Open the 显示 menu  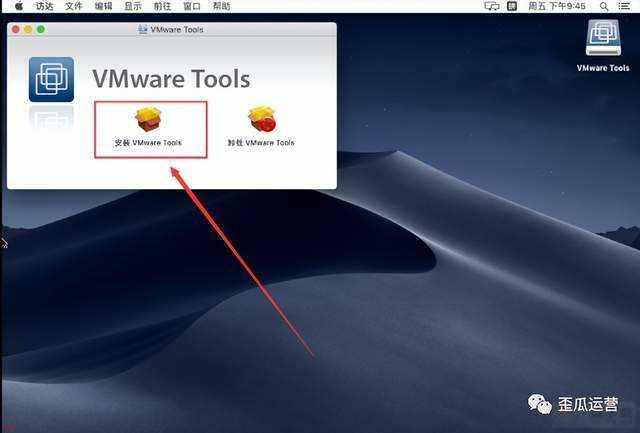pos(133,6)
